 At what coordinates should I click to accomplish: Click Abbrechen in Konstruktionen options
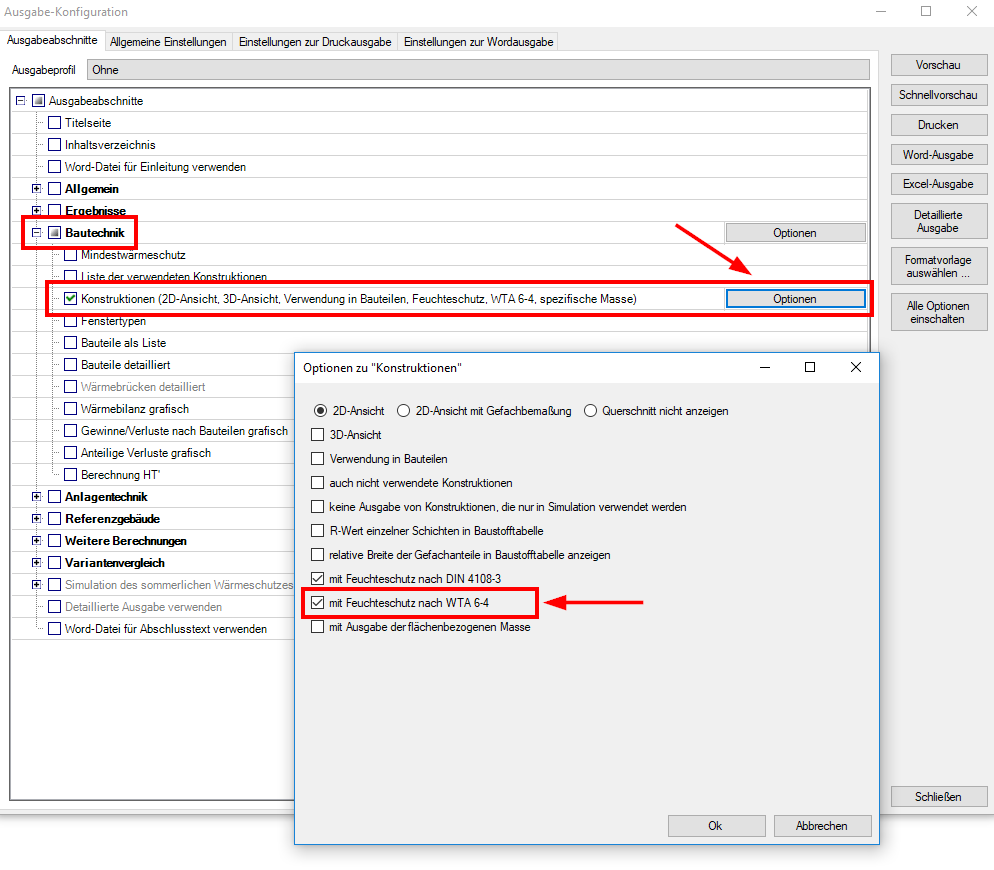(822, 826)
